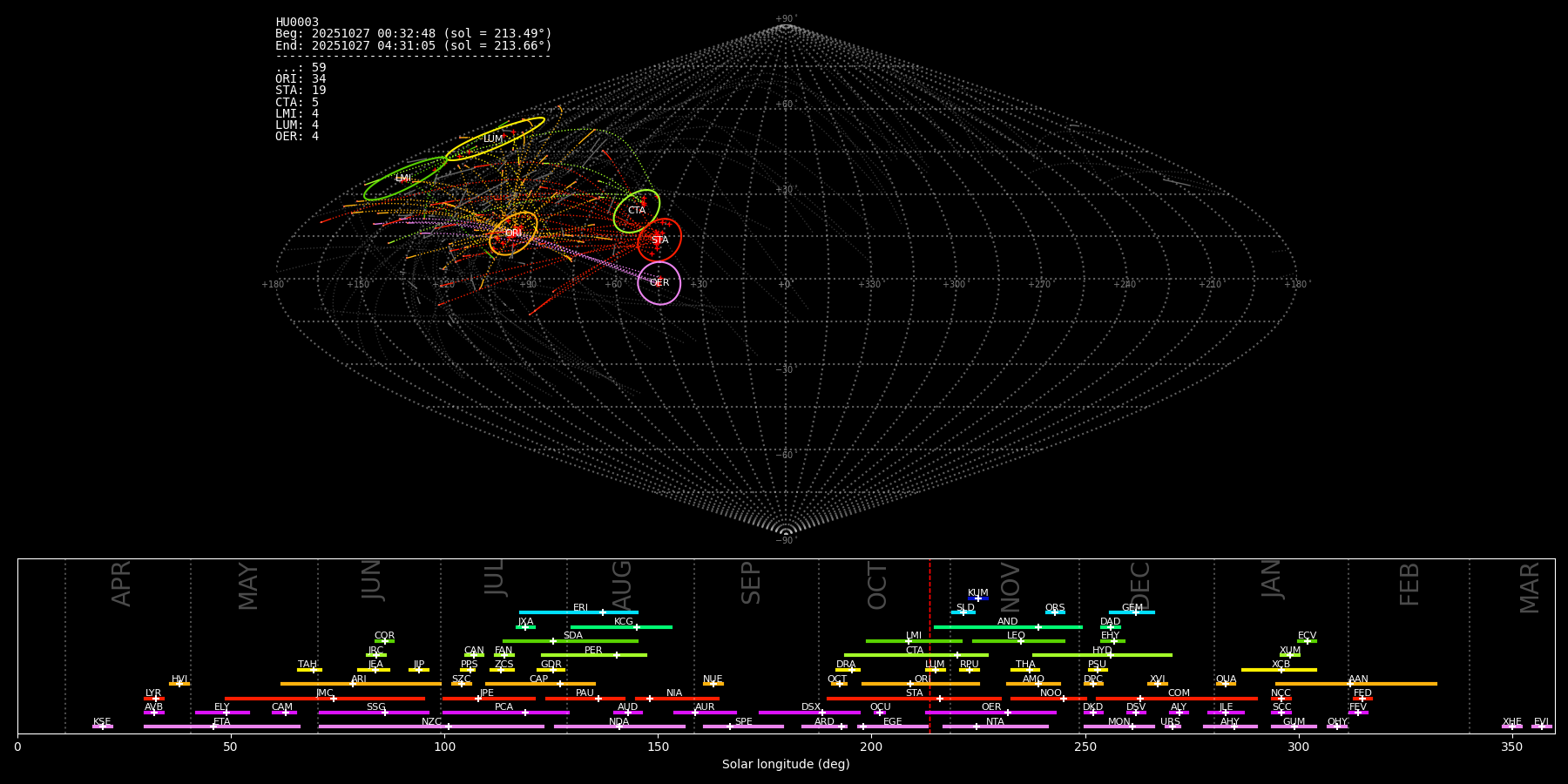The height and width of the screenshot is (784, 1568).
Task: Select the '...: 59' count in legend
Action: (301, 68)
